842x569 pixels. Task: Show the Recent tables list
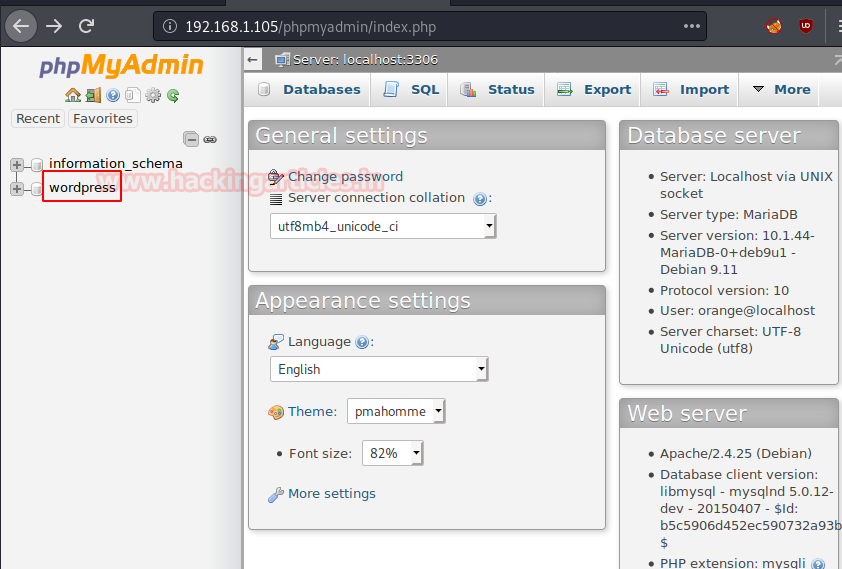(38, 118)
